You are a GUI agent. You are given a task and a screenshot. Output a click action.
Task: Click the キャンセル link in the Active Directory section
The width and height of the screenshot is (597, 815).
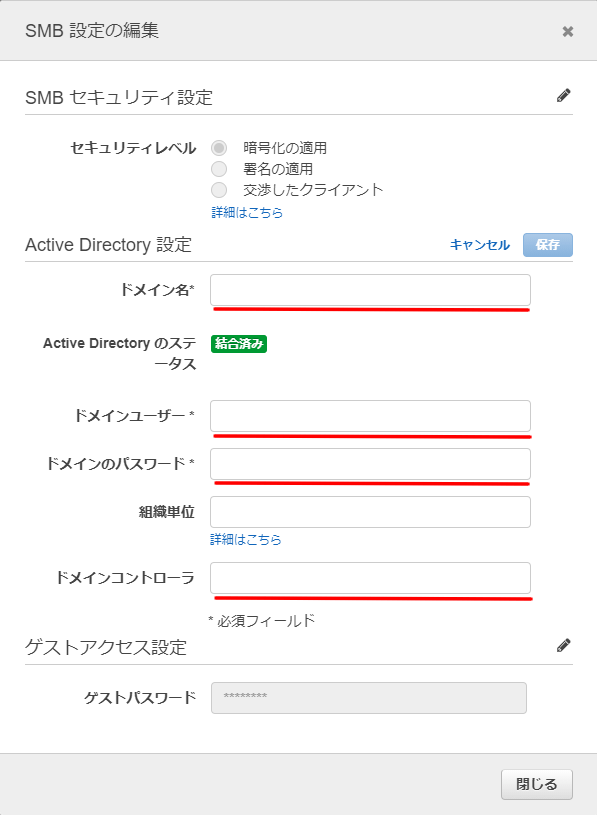point(480,245)
